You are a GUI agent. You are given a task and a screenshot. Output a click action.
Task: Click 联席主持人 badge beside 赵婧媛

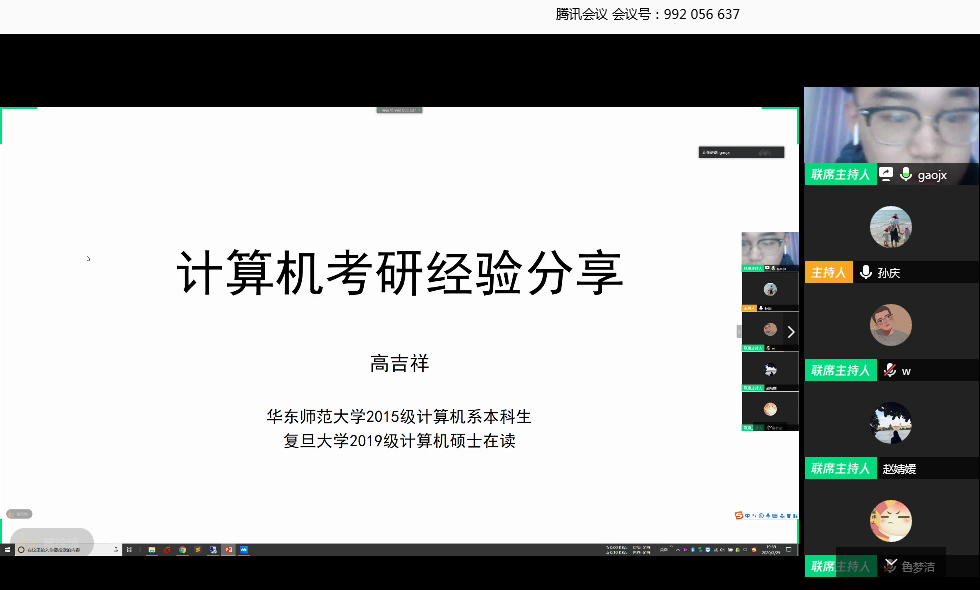click(840, 468)
